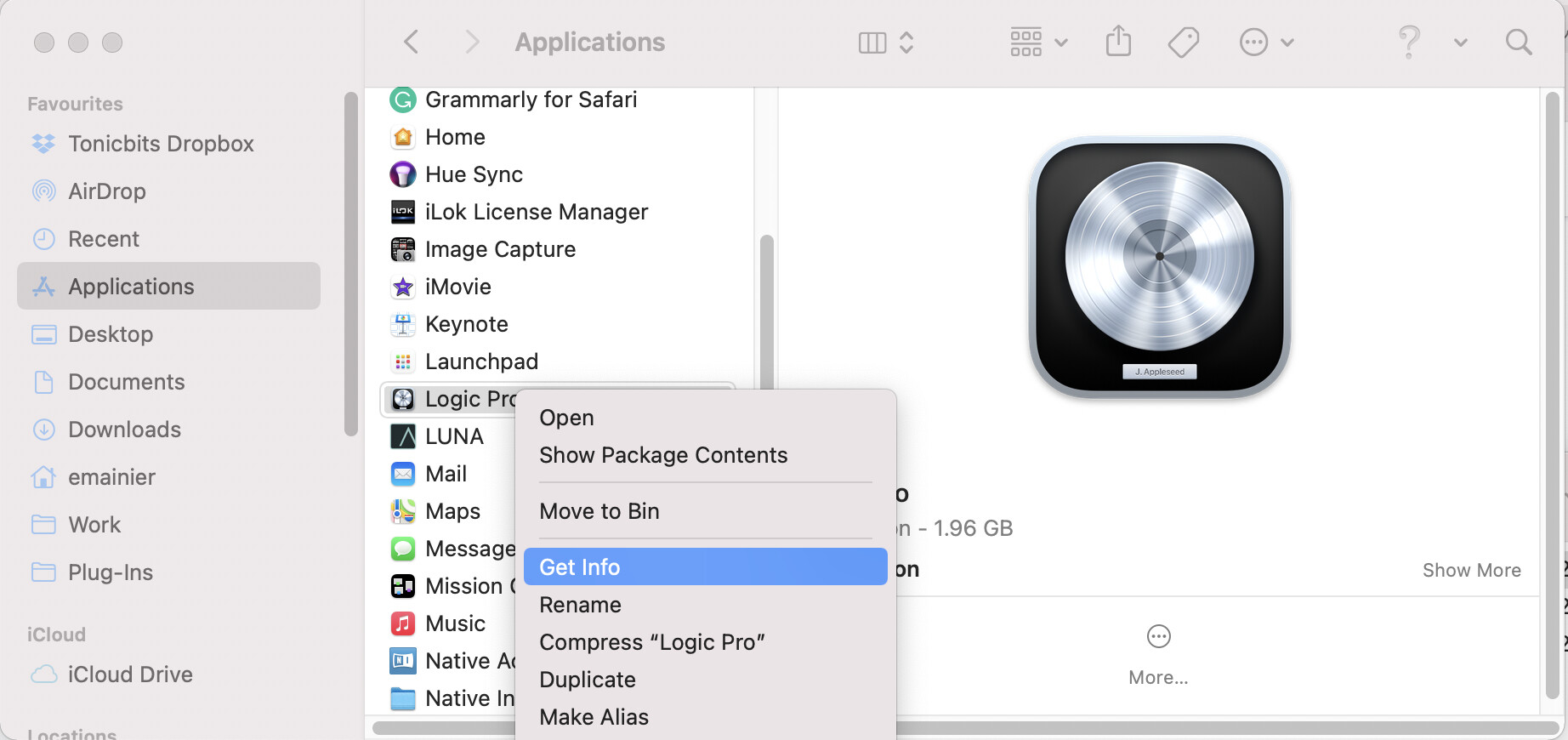Open the Plug-Ins sidebar folder
This screenshot has height=740, width=1568.
coord(168,572)
